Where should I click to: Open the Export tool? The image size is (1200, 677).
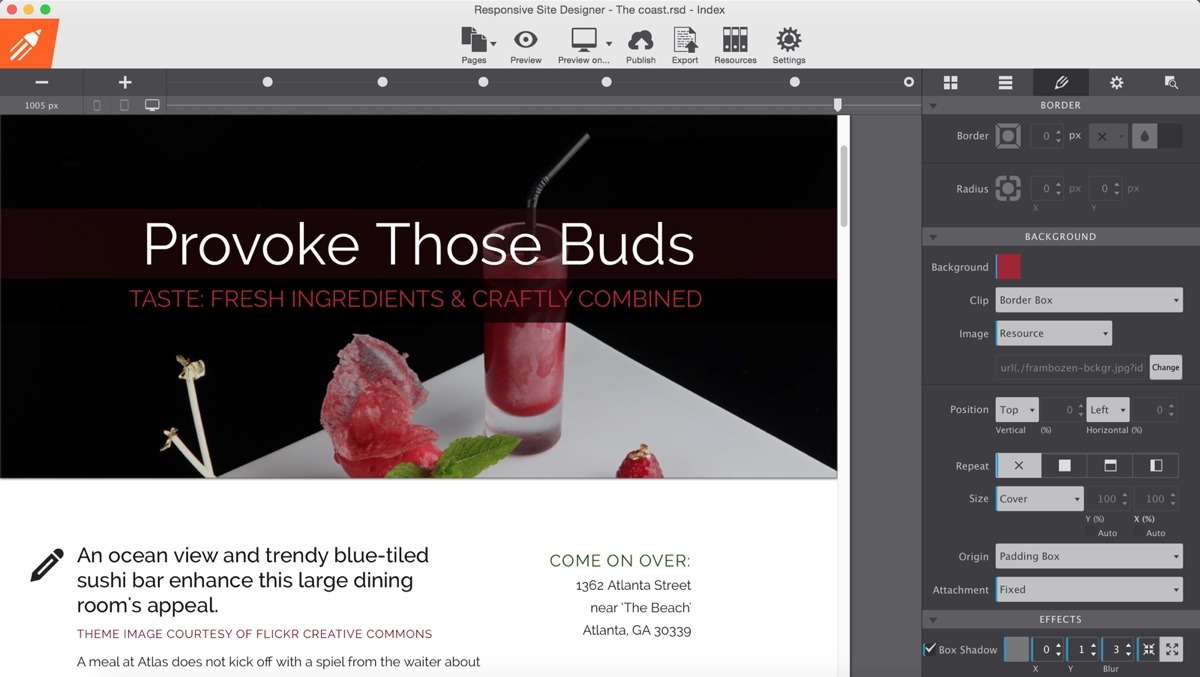685,40
